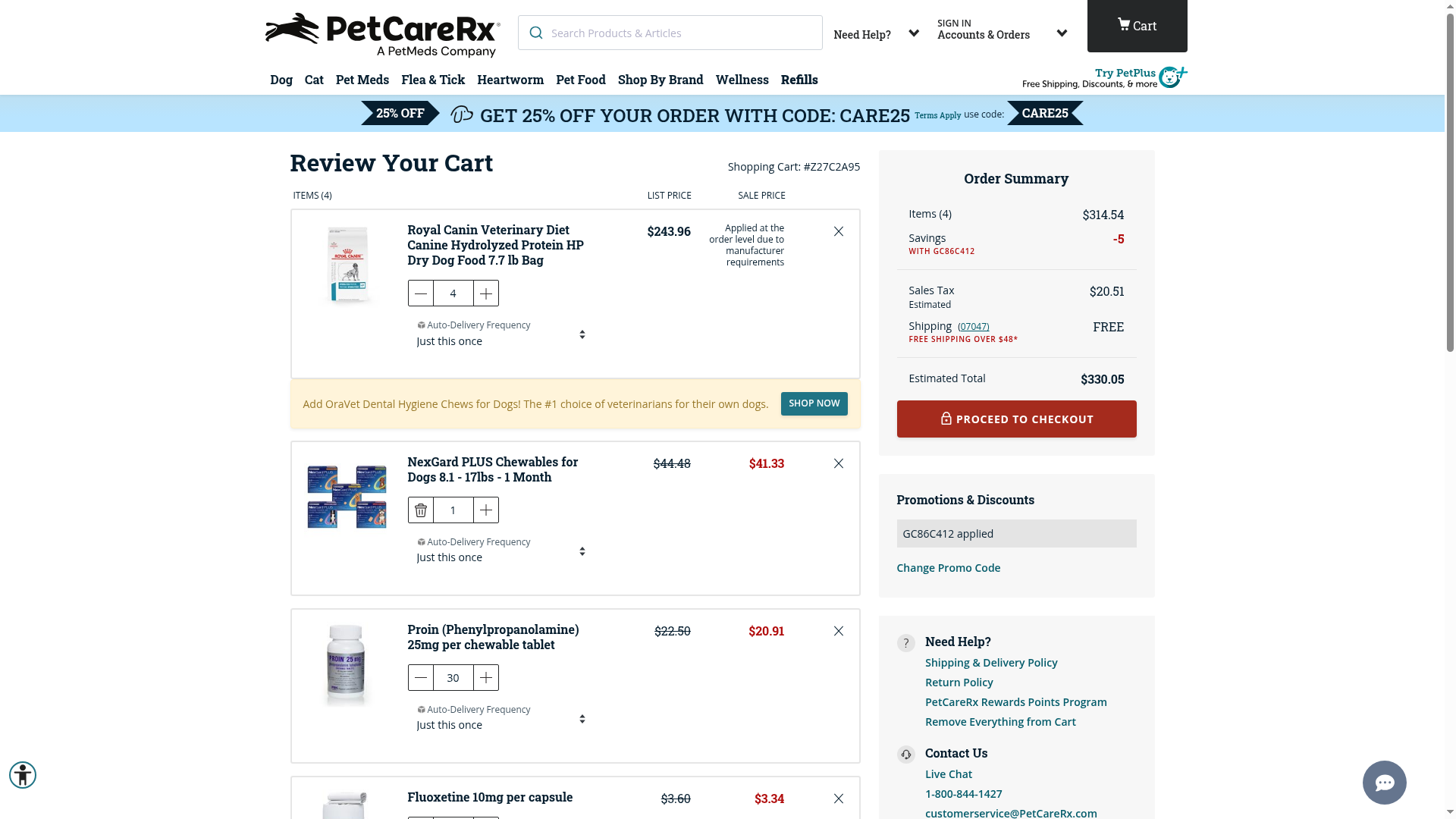The width and height of the screenshot is (1456, 819).
Task: Open NexGard Auto-Delivery Frequency selector
Action: [x=500, y=551]
